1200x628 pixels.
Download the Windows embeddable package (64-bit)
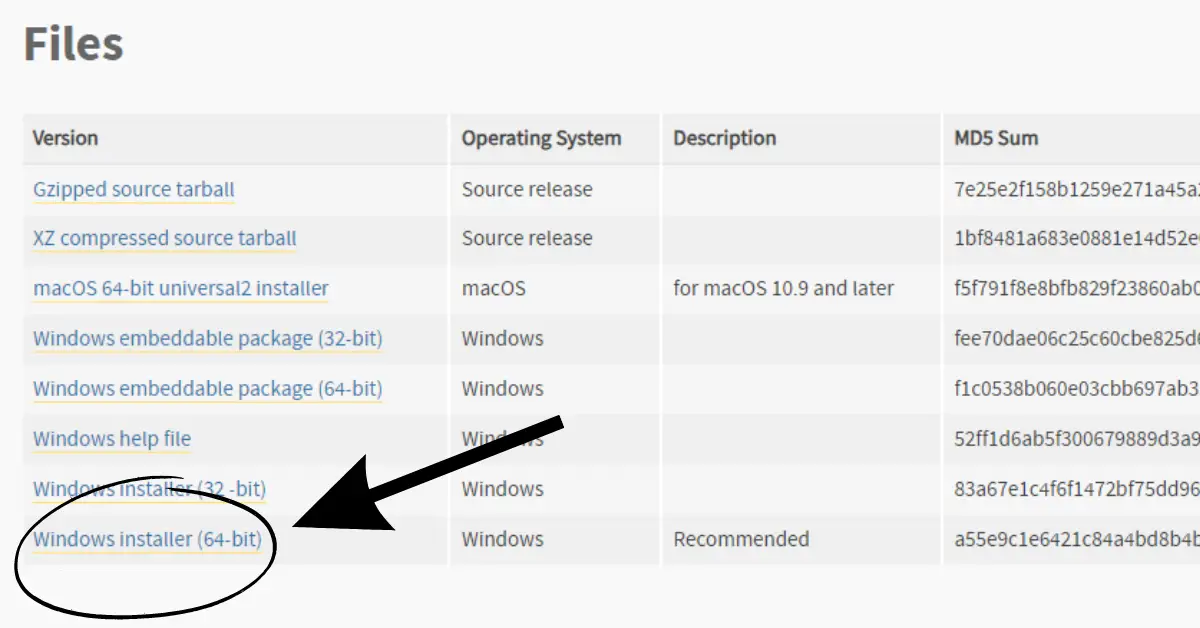tap(206, 388)
